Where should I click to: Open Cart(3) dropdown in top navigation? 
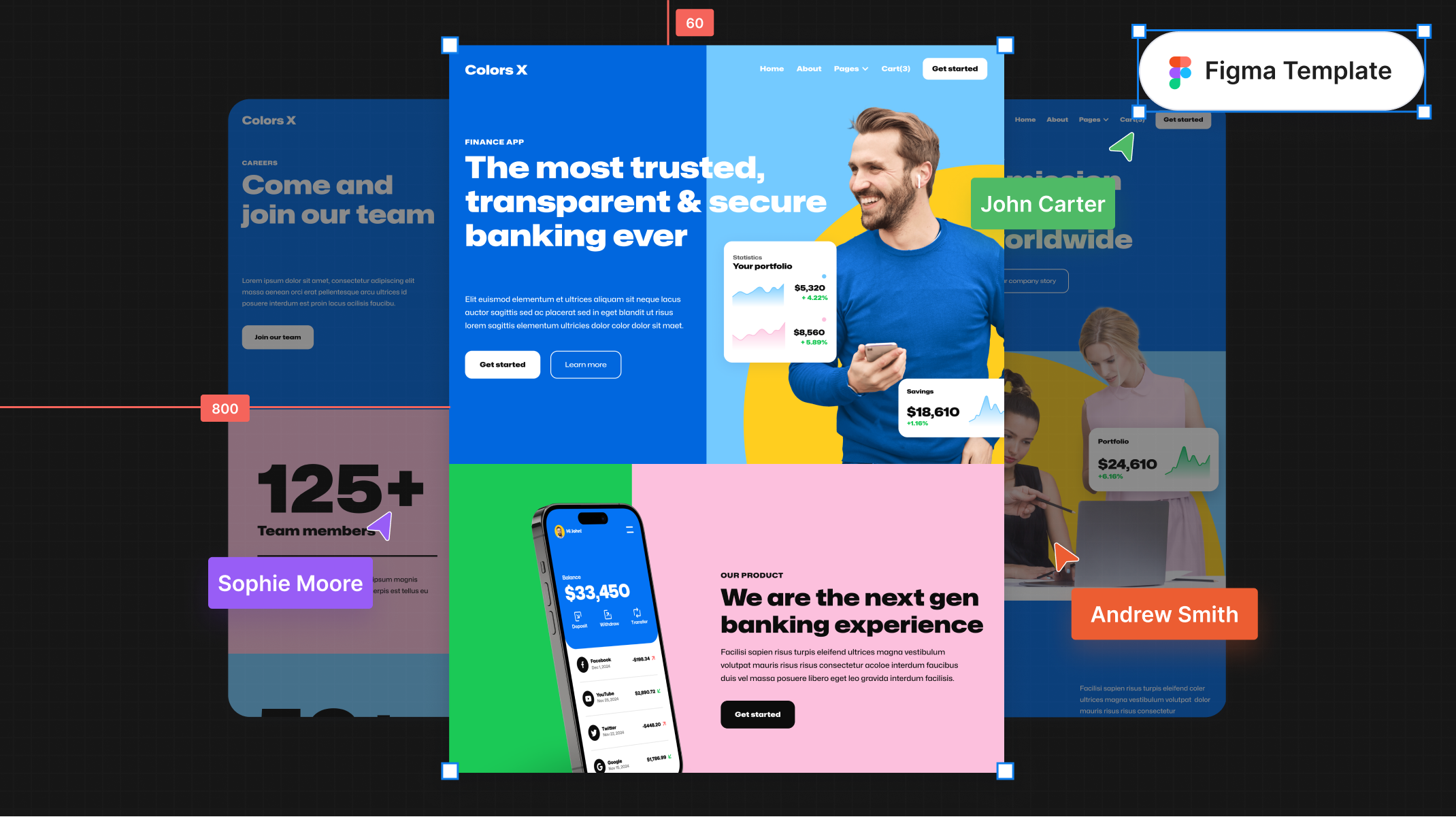coord(896,68)
